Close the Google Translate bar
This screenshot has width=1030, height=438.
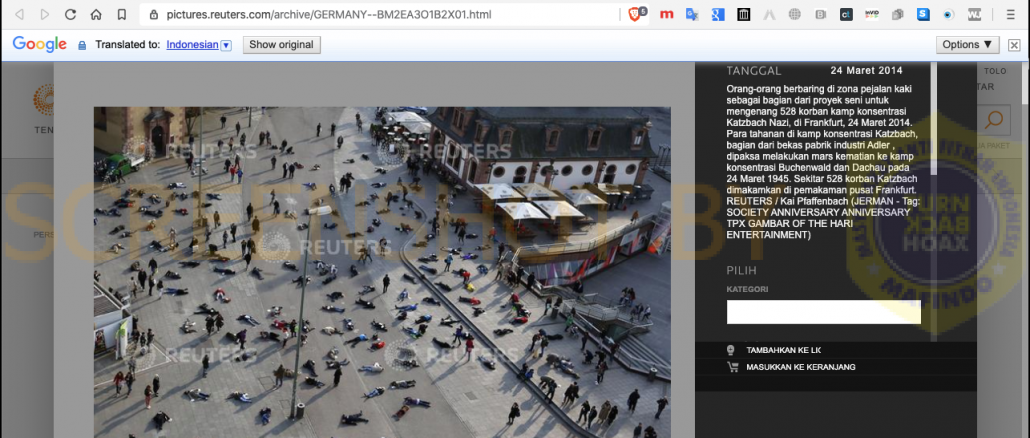pos(1014,45)
